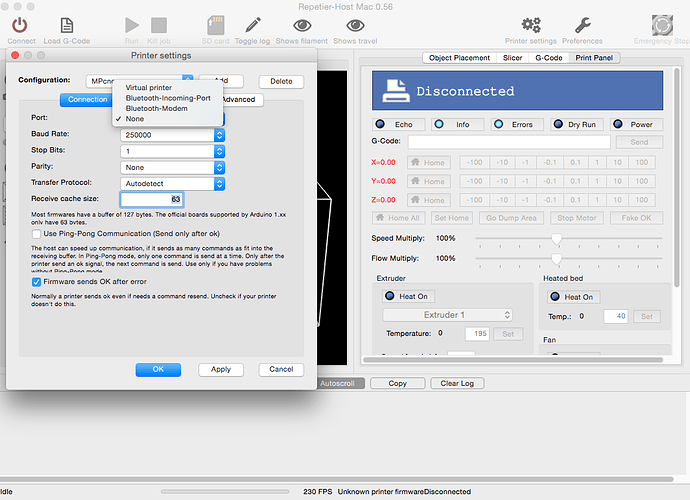The image size is (690, 500).
Task: Toggle the Echo indicator button
Action: (x=399, y=125)
